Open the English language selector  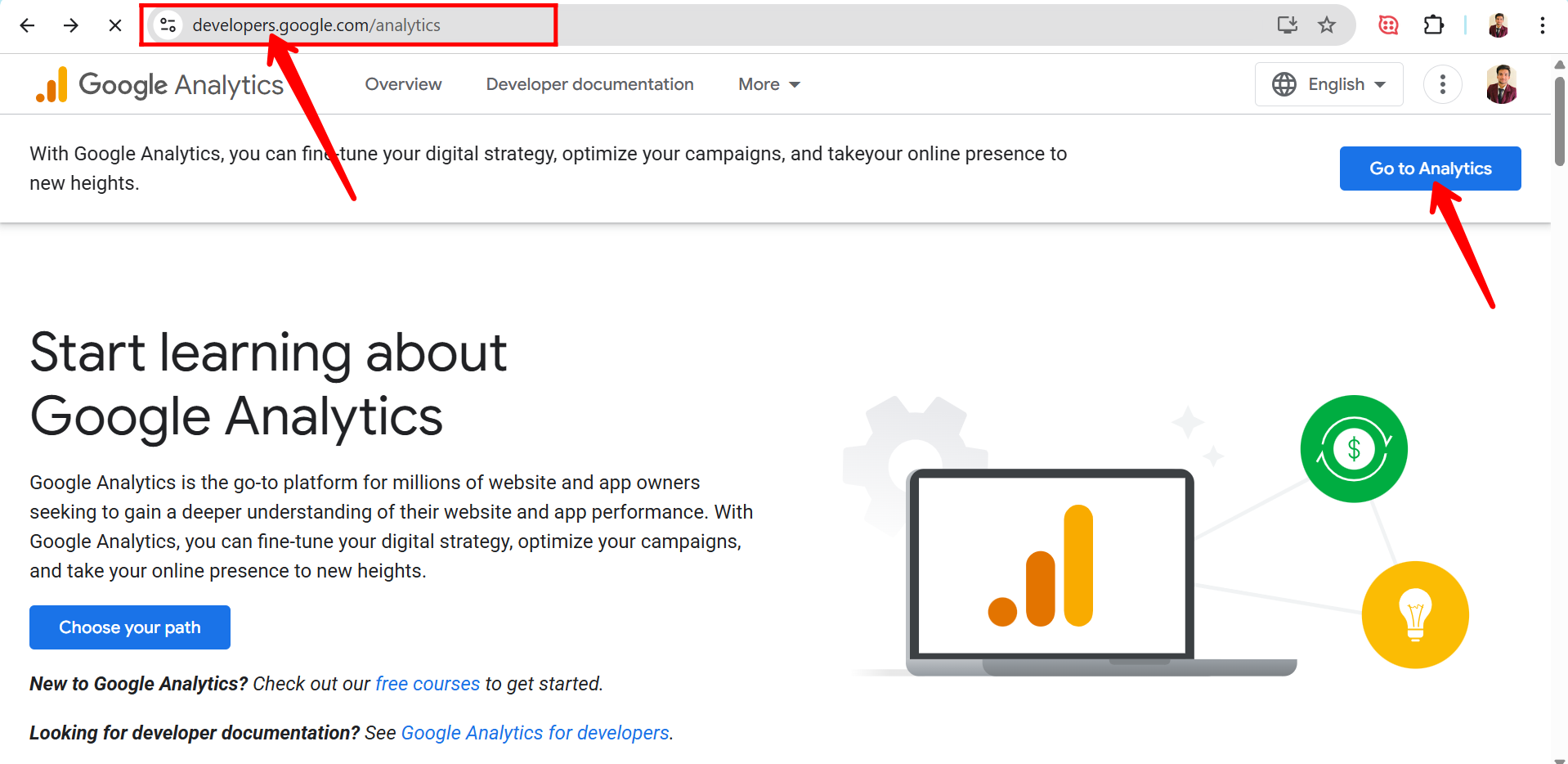[1329, 84]
